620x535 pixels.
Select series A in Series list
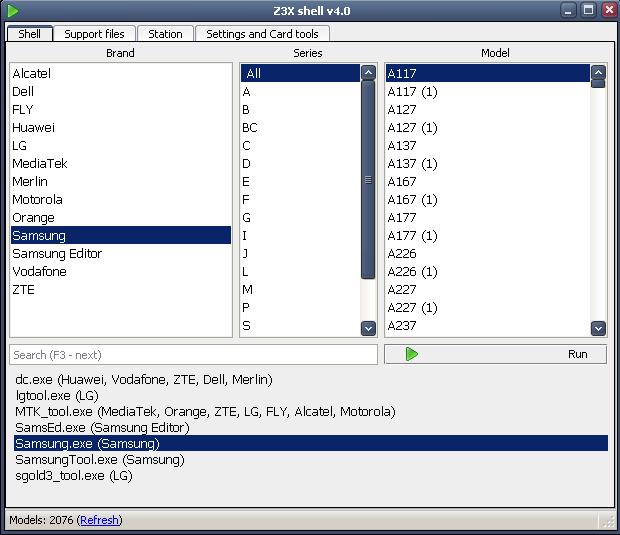(301, 91)
